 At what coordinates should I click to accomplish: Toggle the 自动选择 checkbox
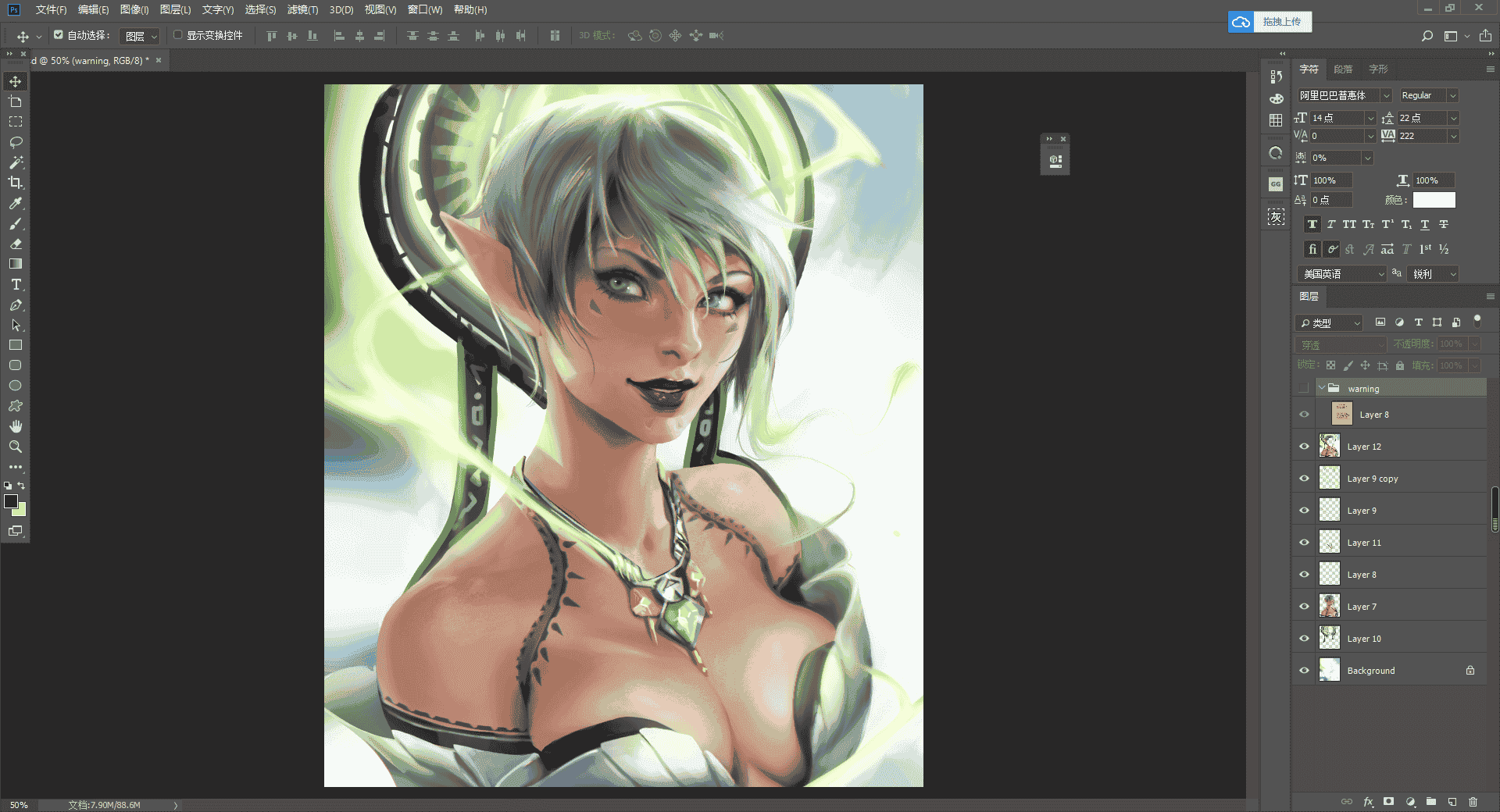[x=59, y=35]
